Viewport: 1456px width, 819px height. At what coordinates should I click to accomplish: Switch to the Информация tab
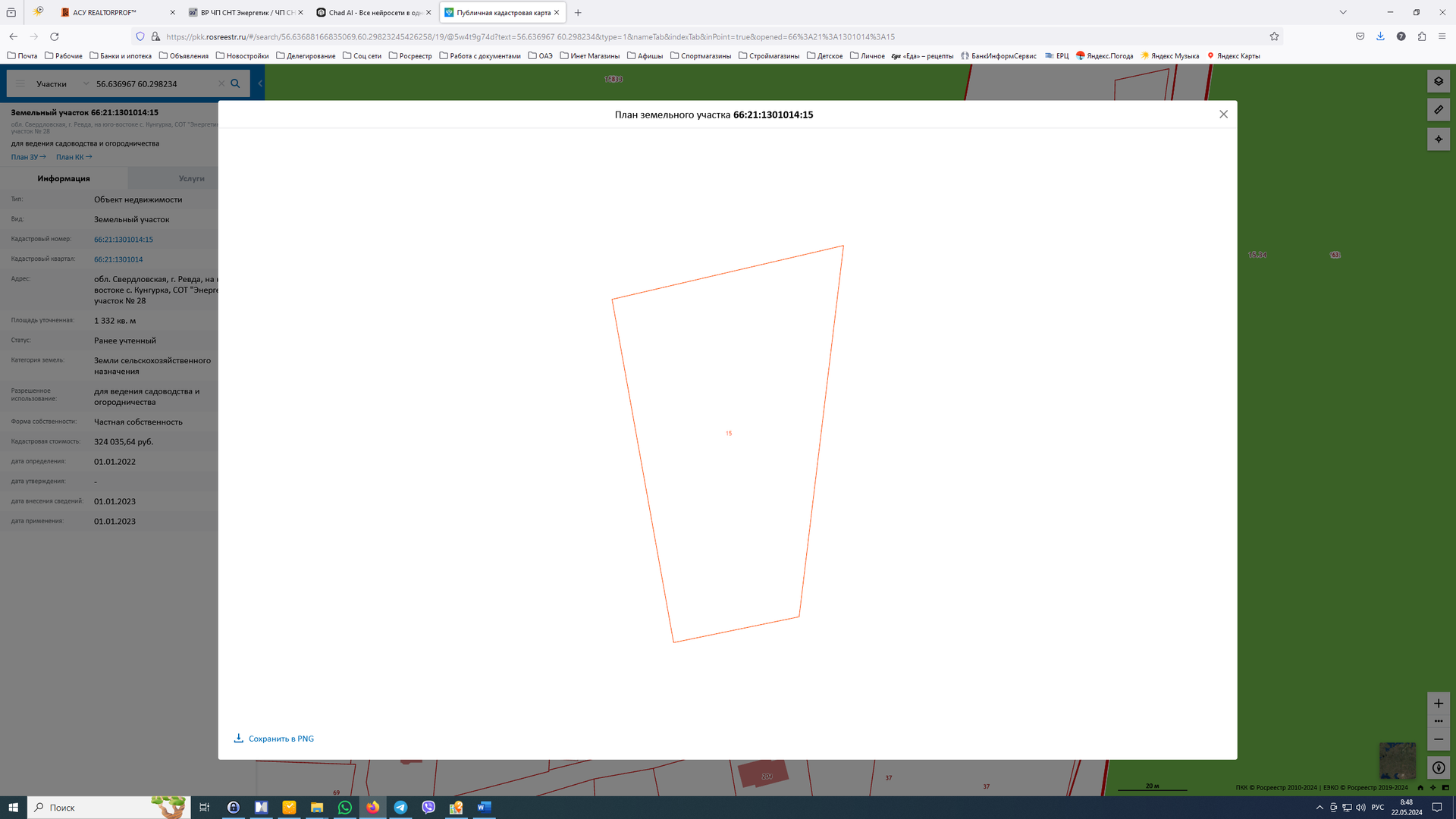click(x=64, y=179)
